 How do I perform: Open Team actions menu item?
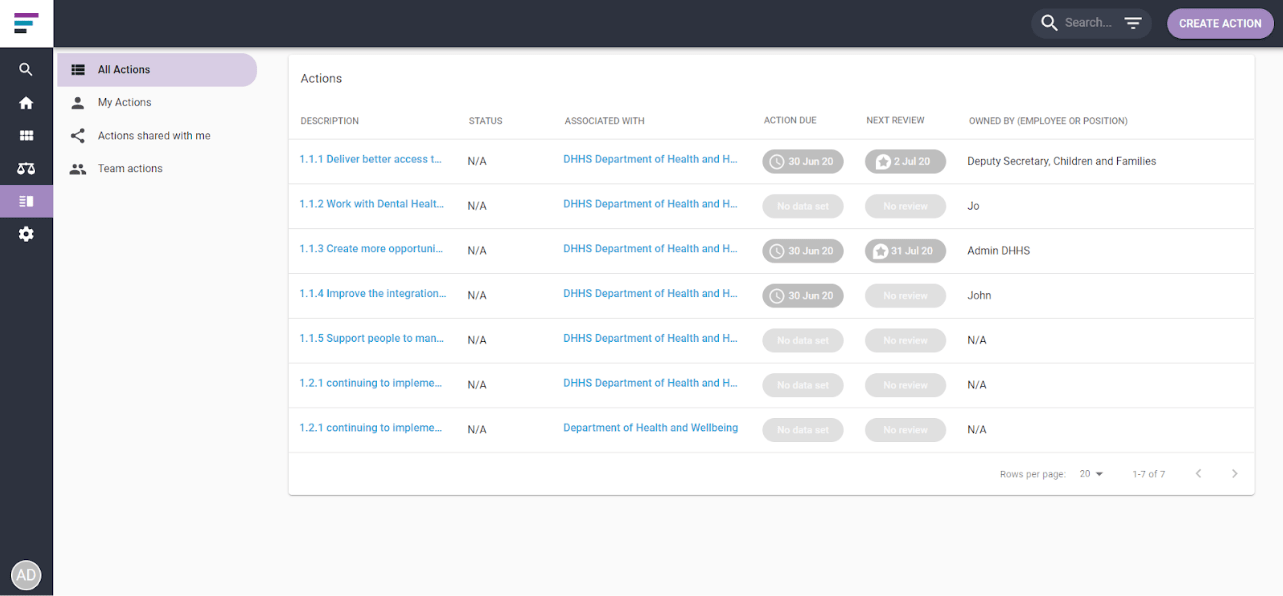[157, 169]
